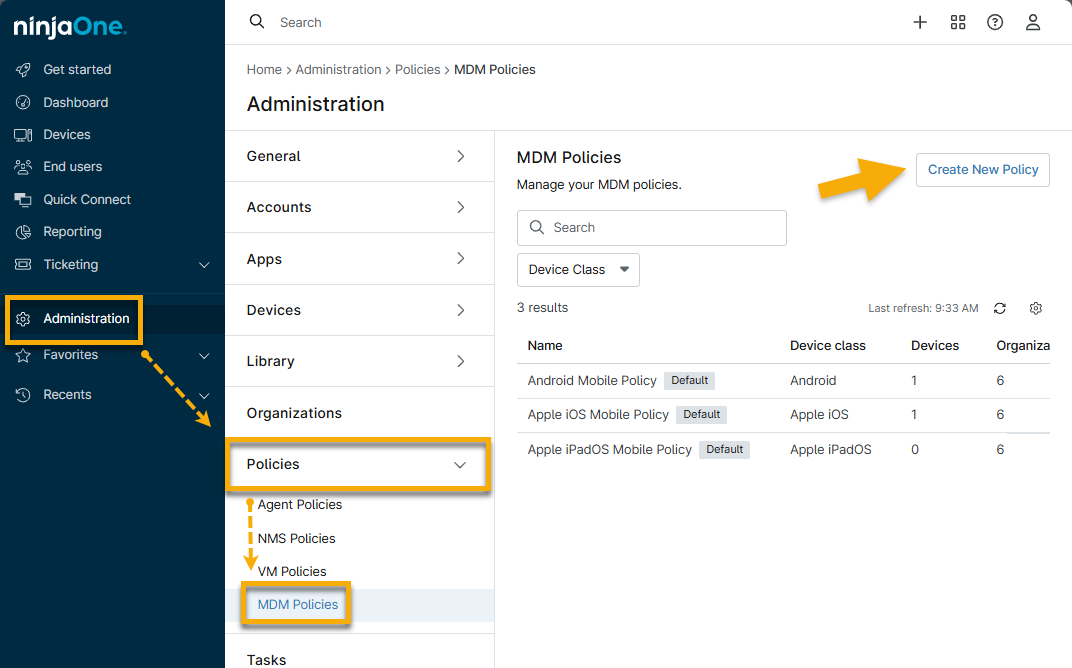1072x668 pixels.
Task: Expand the Recents sidebar section
Action: click(x=204, y=395)
